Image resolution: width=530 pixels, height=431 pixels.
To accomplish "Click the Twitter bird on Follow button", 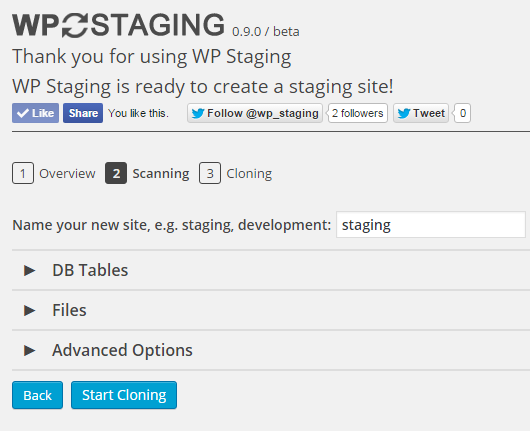I will [x=198, y=113].
